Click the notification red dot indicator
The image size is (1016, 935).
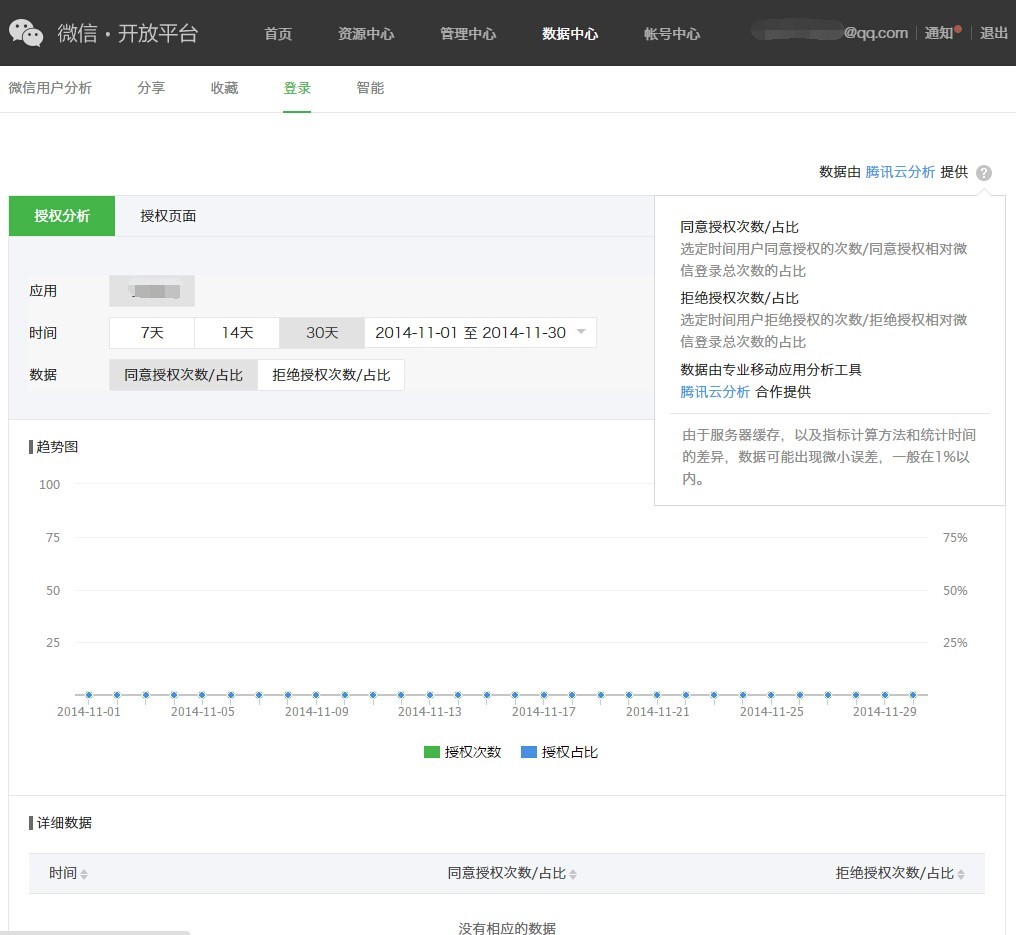tap(958, 29)
